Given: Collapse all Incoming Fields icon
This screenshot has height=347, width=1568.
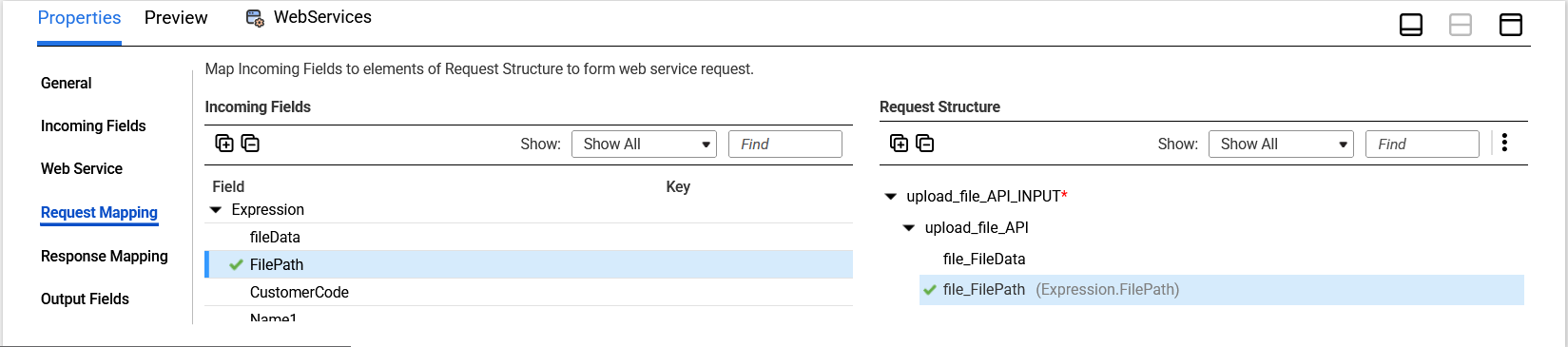Looking at the screenshot, I should (250, 144).
